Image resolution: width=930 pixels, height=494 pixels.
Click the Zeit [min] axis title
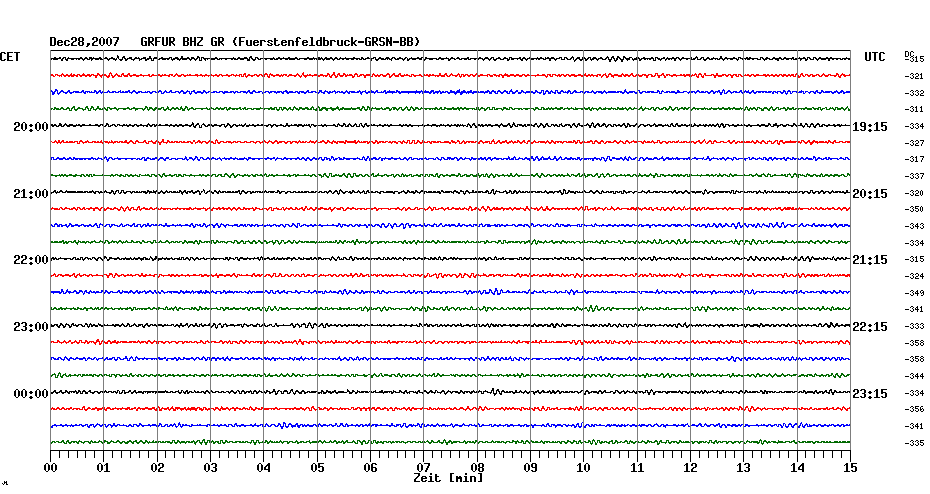click(x=448, y=478)
